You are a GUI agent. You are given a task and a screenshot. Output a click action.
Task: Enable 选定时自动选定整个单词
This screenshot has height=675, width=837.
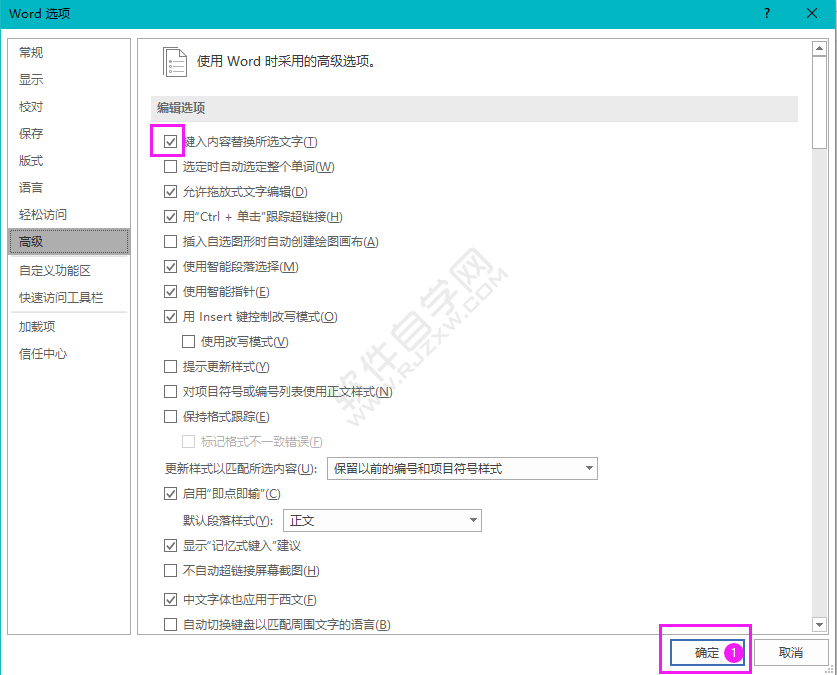(170, 166)
